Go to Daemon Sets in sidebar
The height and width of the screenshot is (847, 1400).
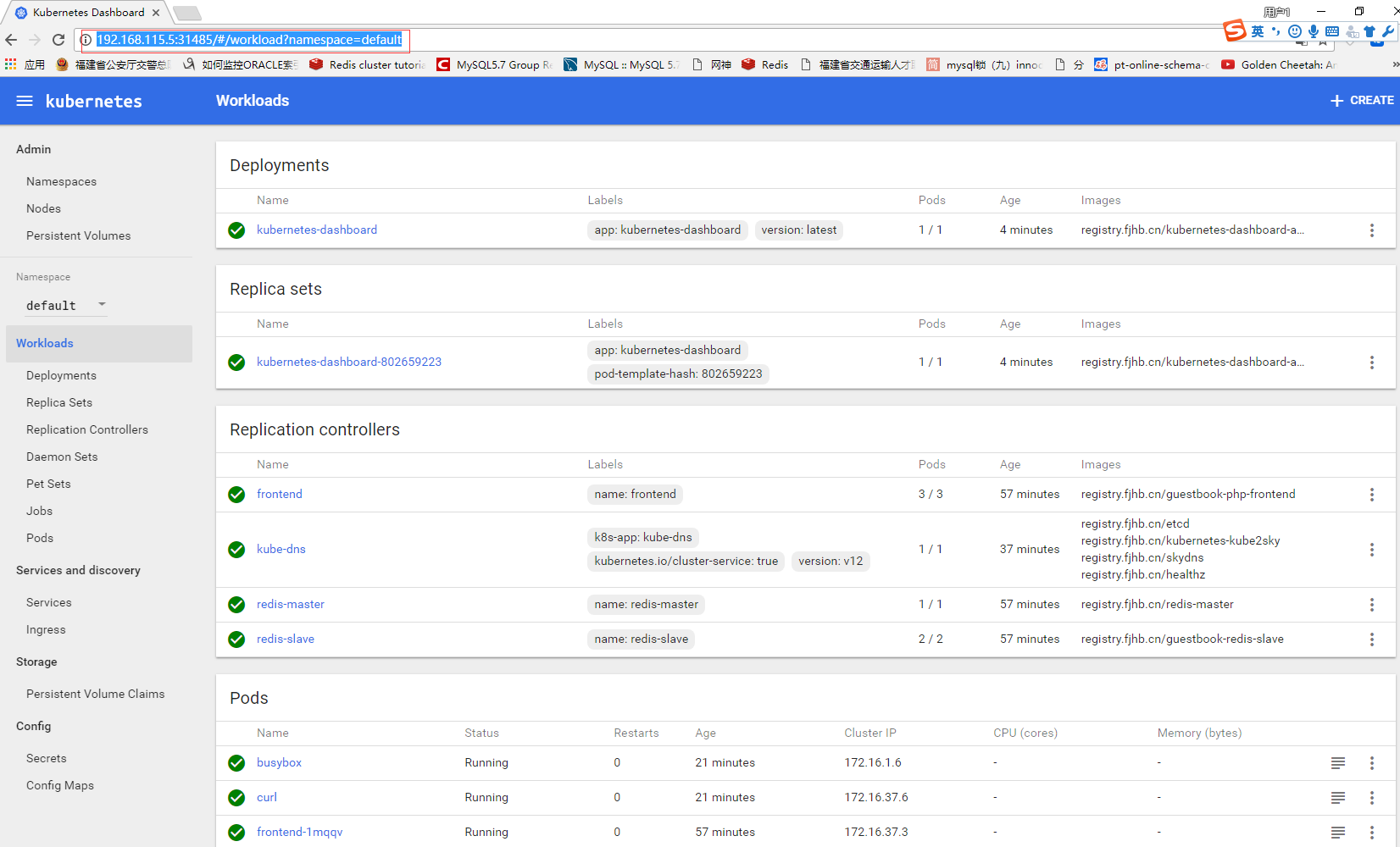click(62, 457)
